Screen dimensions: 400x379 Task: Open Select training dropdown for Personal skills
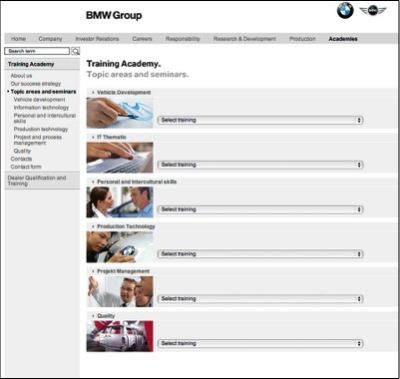[260, 209]
